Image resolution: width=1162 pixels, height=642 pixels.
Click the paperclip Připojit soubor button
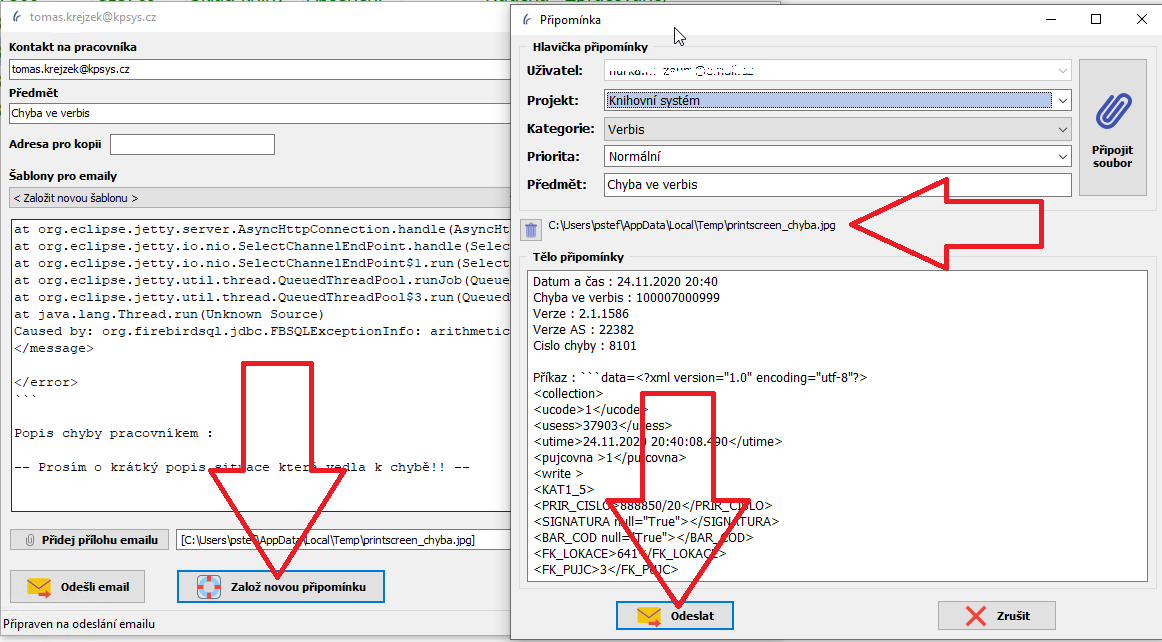tap(1112, 128)
